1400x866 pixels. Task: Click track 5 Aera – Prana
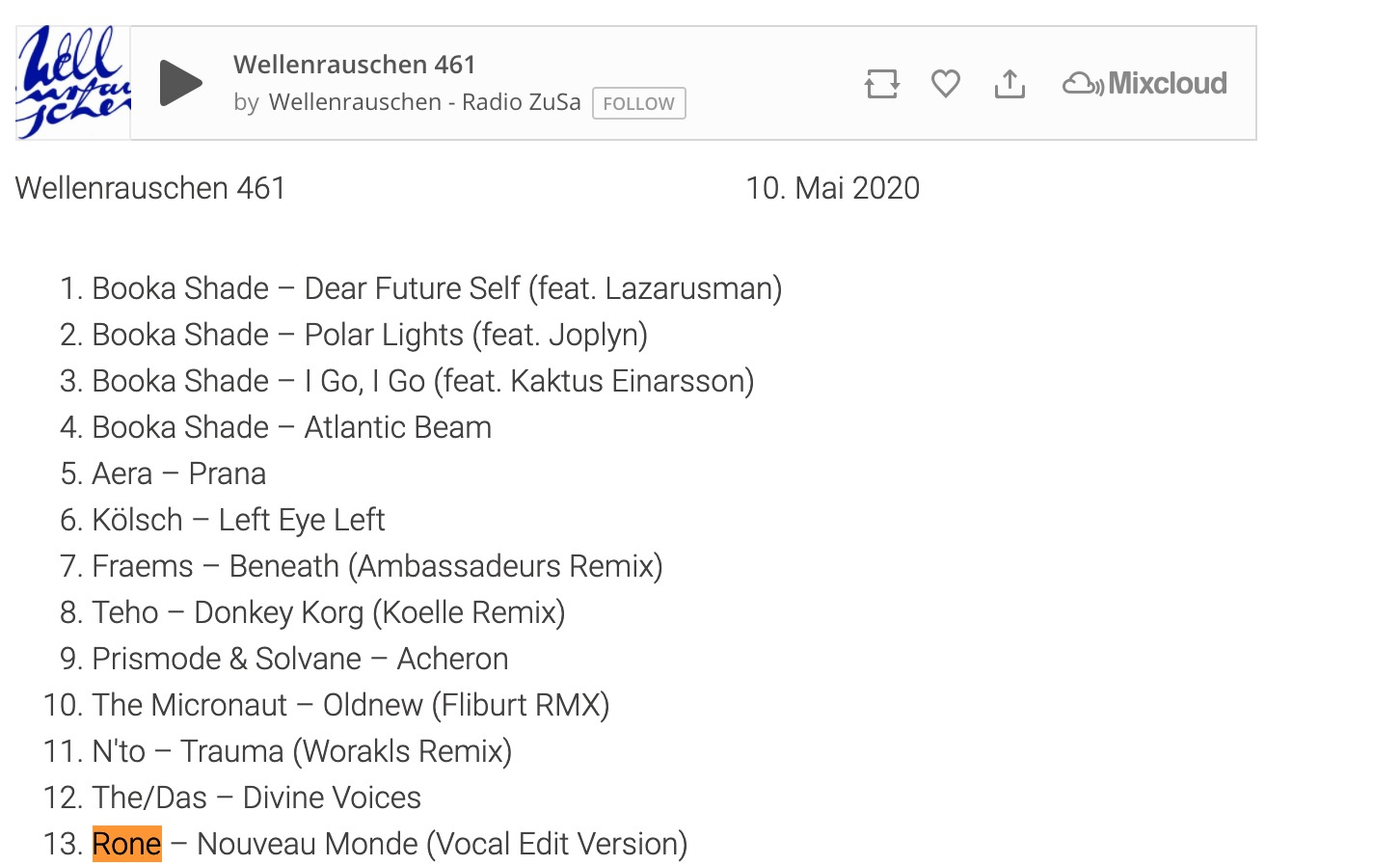tap(178, 474)
